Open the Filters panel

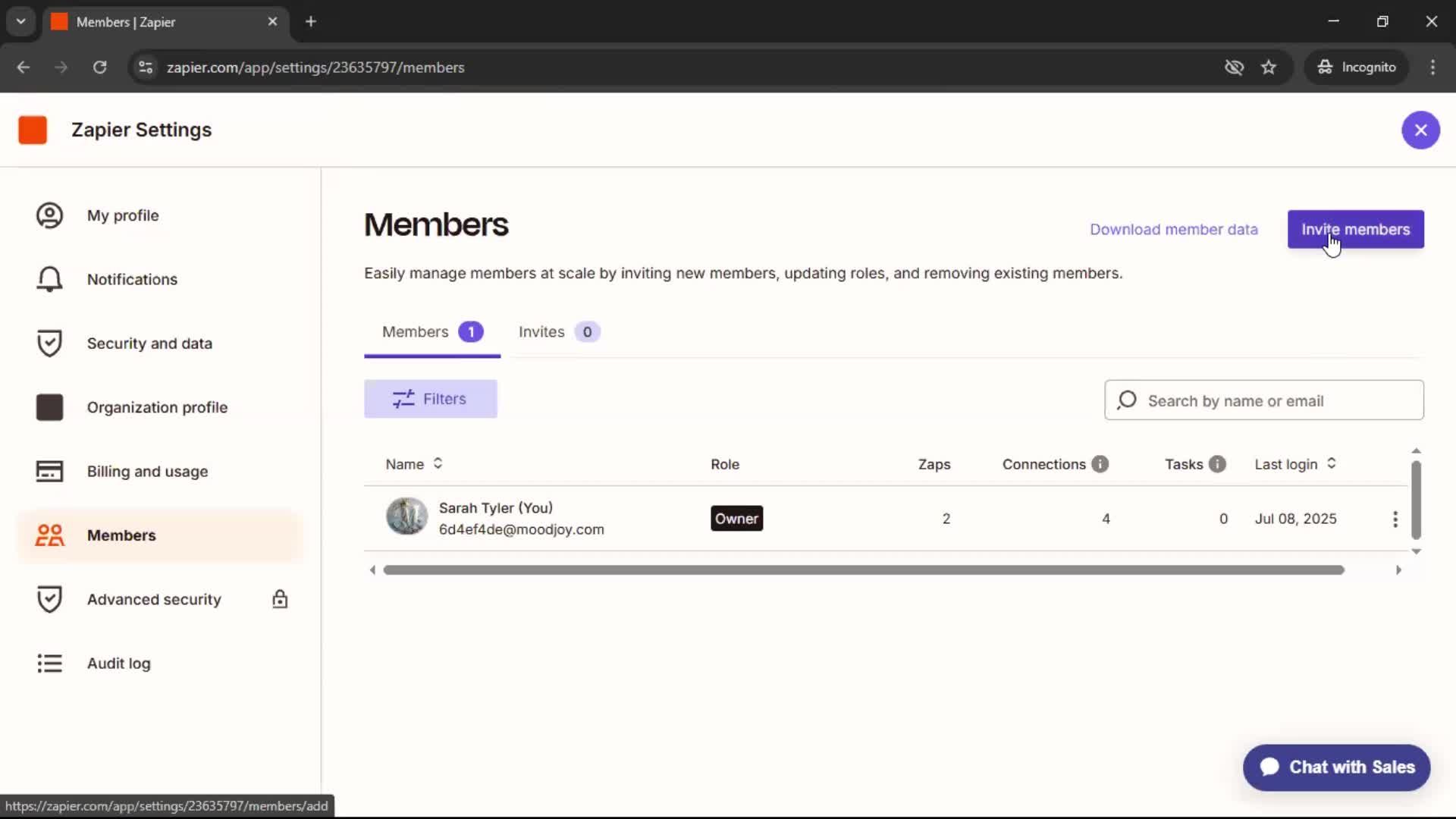(430, 399)
